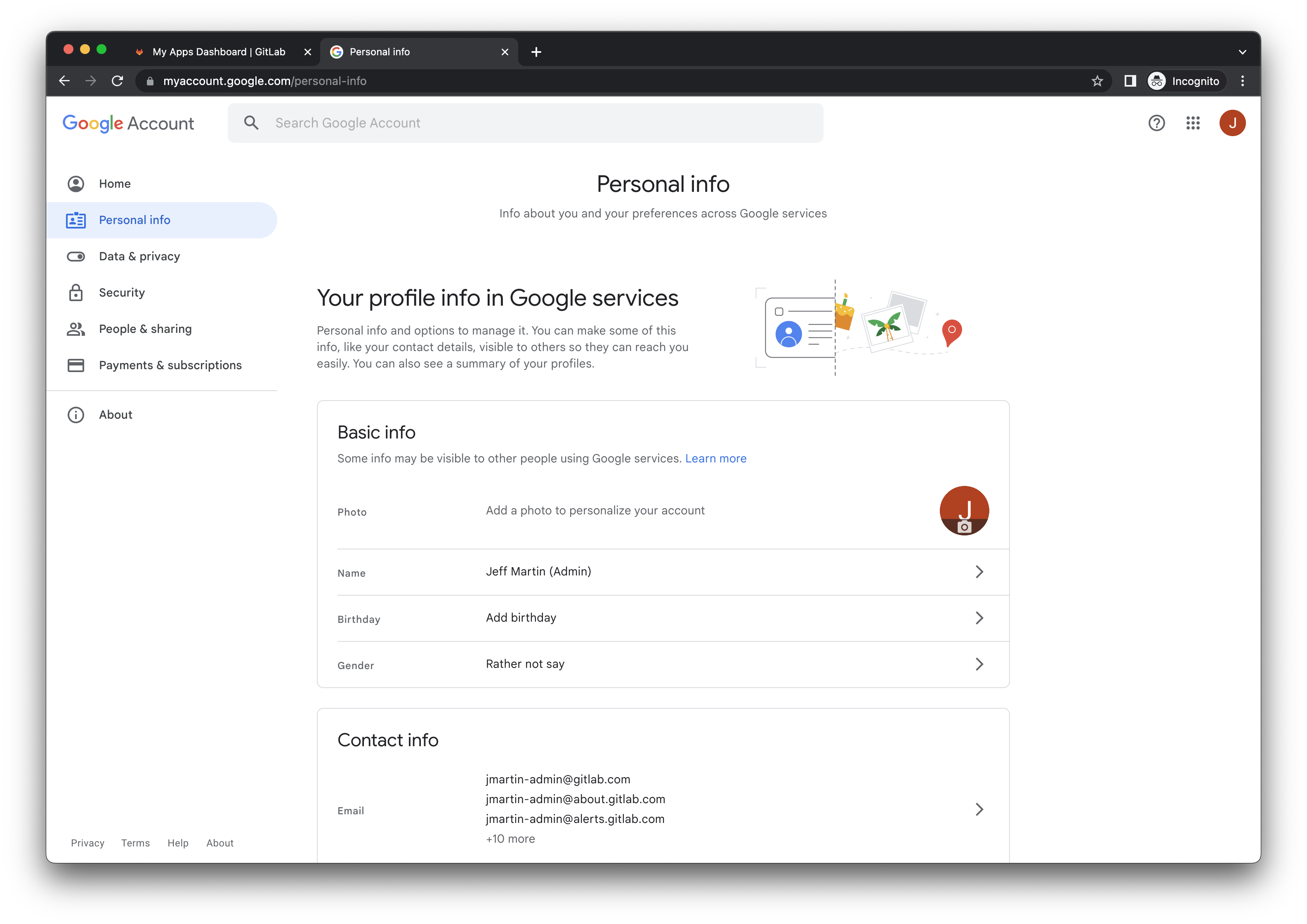1307x924 pixels.
Task: Expand the Name row chevron
Action: (979, 572)
